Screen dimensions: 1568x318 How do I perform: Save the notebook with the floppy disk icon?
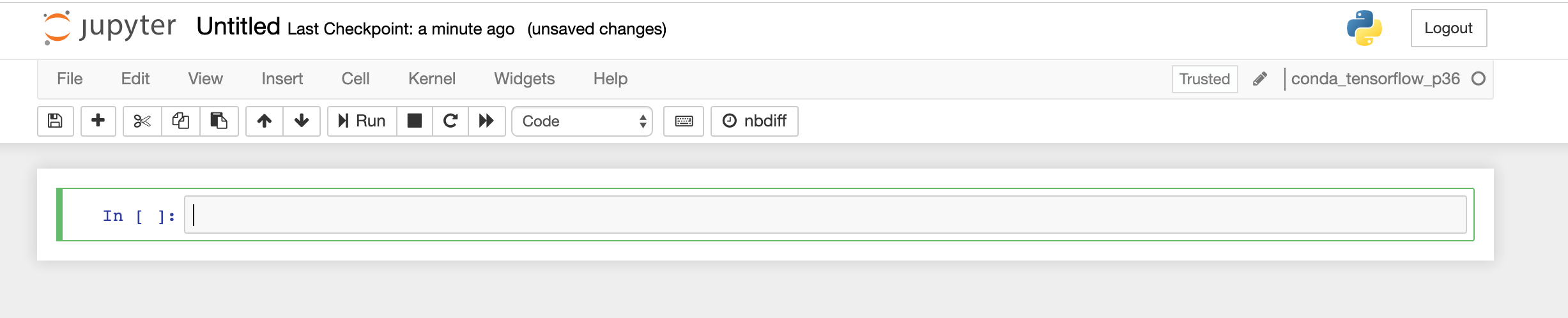tap(56, 121)
